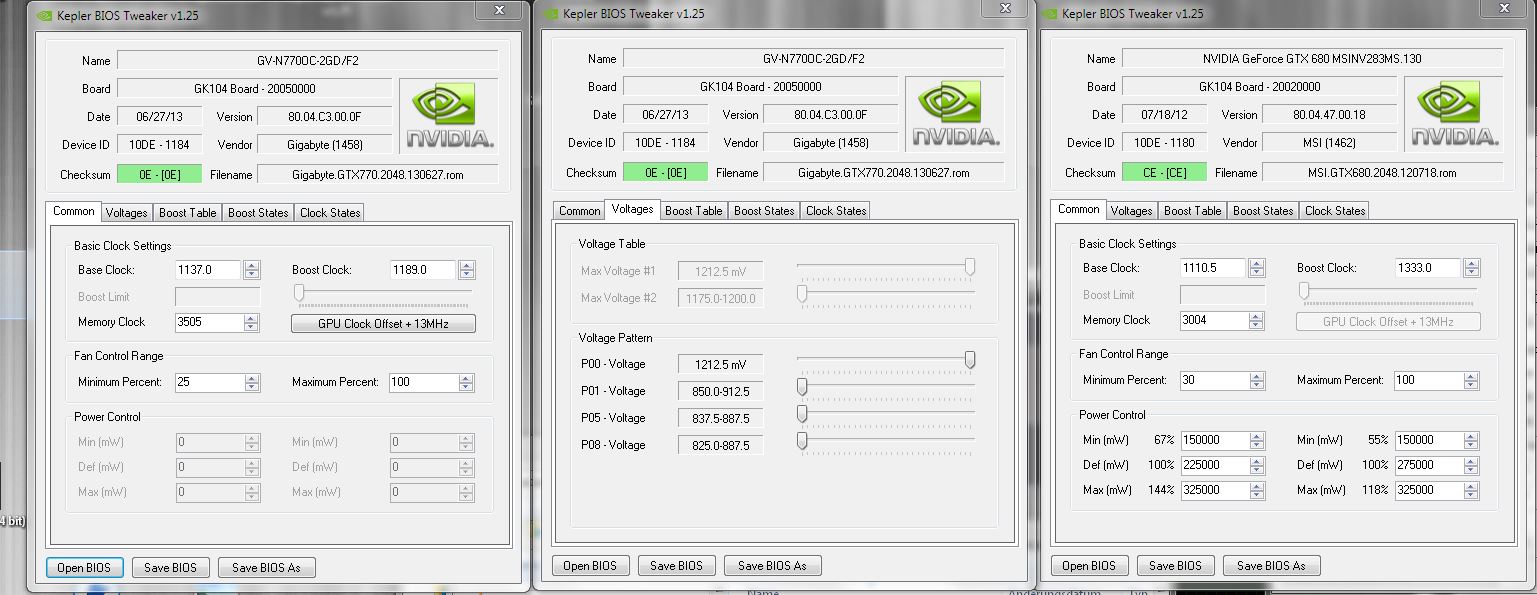Click GPU Clock Offset +13MHz button in left window
Screen dimensions: 1537x595
[383, 324]
